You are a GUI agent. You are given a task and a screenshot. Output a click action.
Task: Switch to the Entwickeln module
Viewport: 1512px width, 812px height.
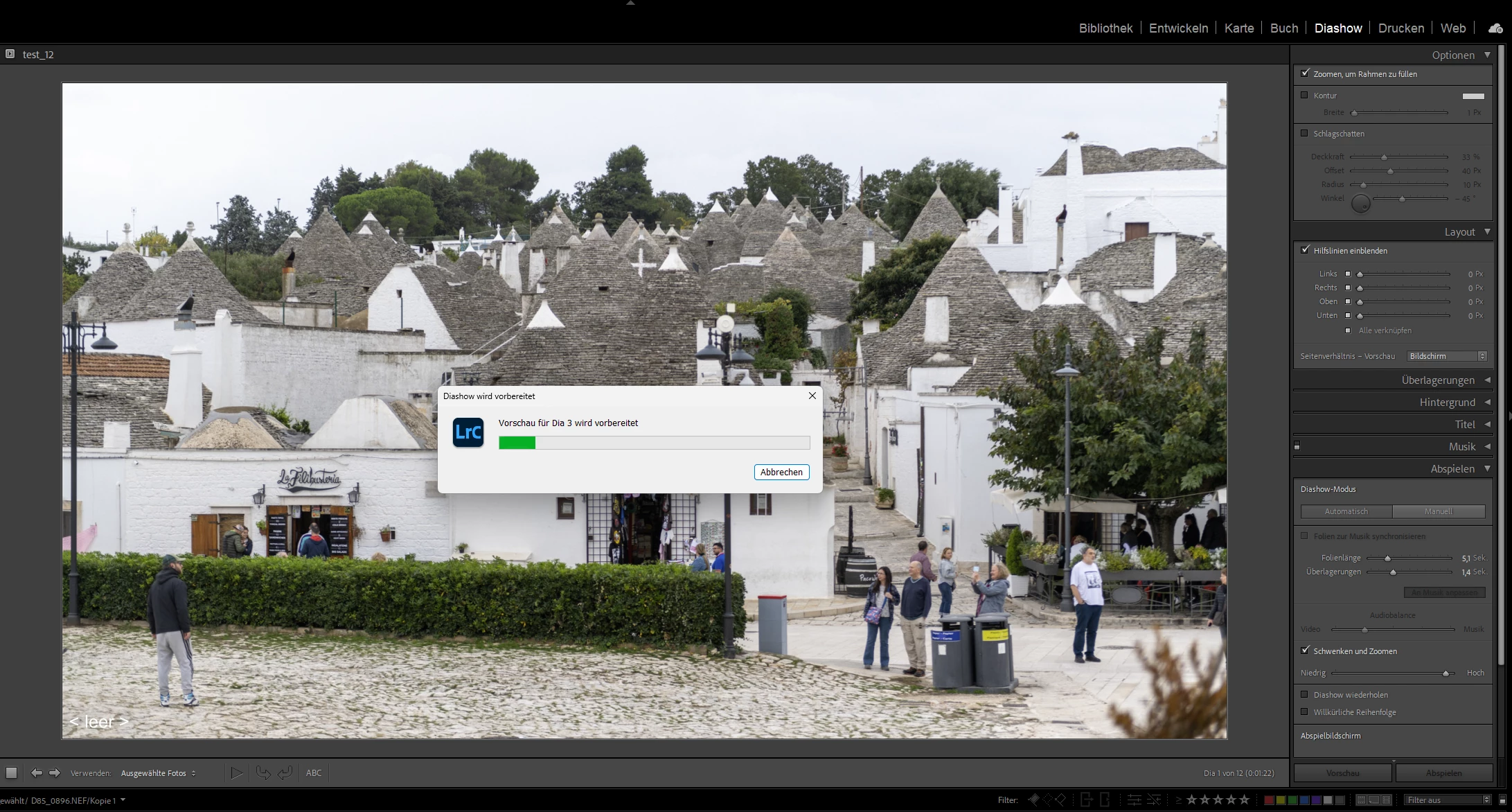[x=1178, y=28]
